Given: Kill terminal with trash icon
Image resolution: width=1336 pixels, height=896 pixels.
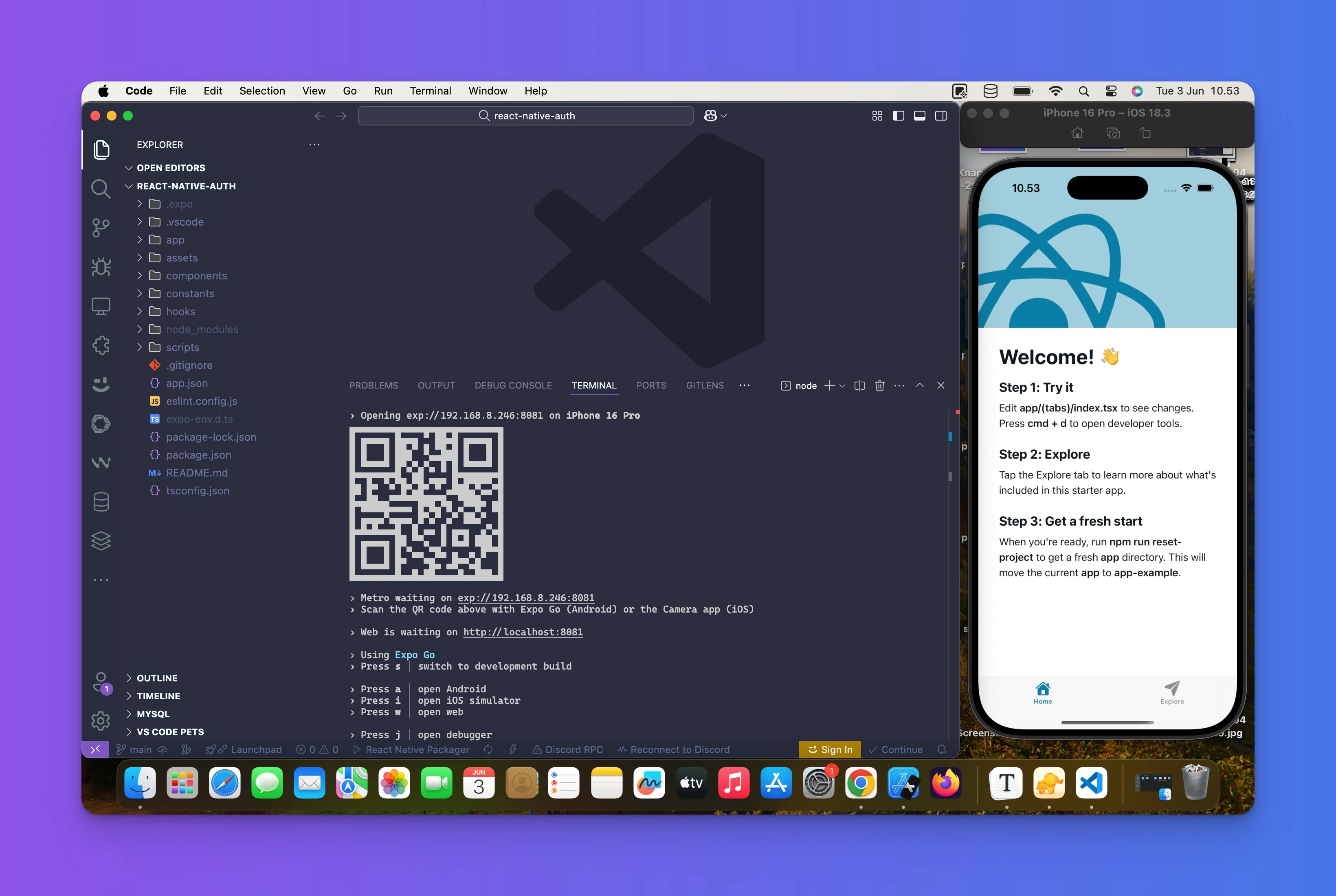Looking at the screenshot, I should coord(879,386).
